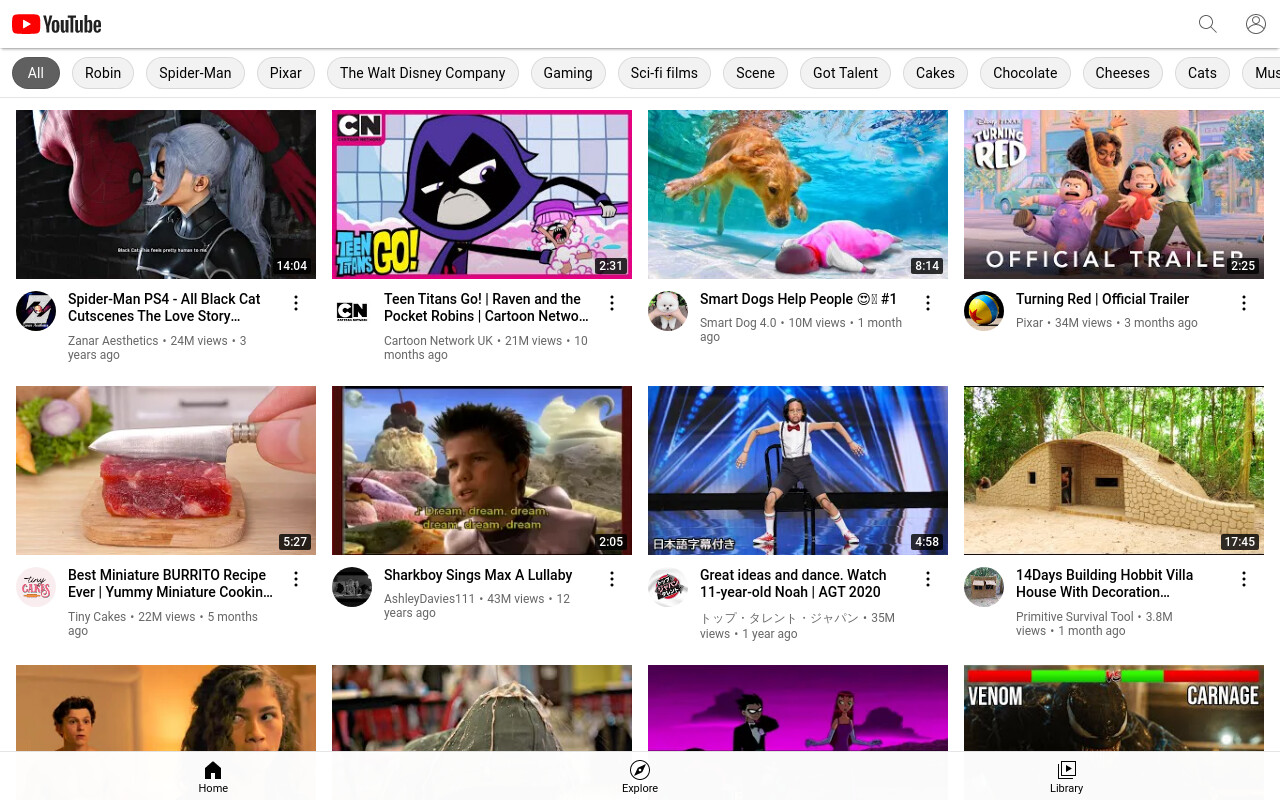This screenshot has height=800, width=1280.
Task: Play the AGT Noah dance thumbnail
Action: pyautogui.click(x=798, y=470)
